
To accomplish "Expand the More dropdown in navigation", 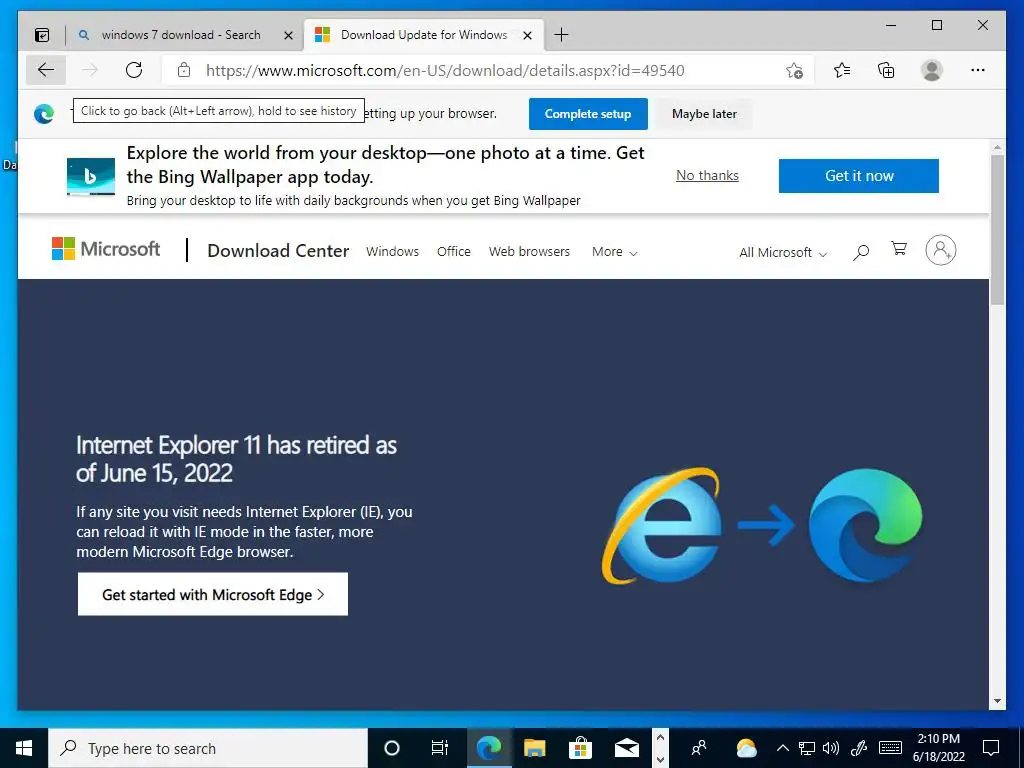I will tap(615, 252).
